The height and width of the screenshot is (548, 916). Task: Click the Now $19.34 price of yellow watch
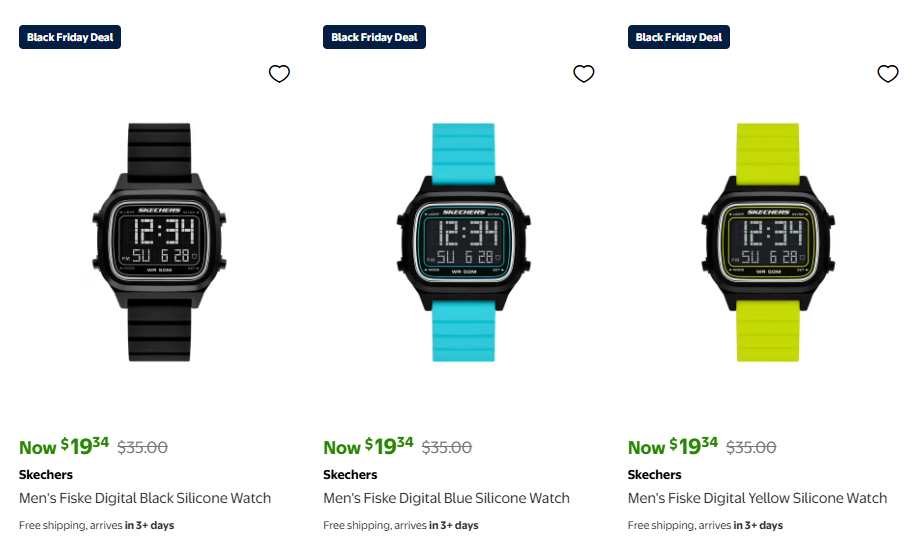coord(673,446)
